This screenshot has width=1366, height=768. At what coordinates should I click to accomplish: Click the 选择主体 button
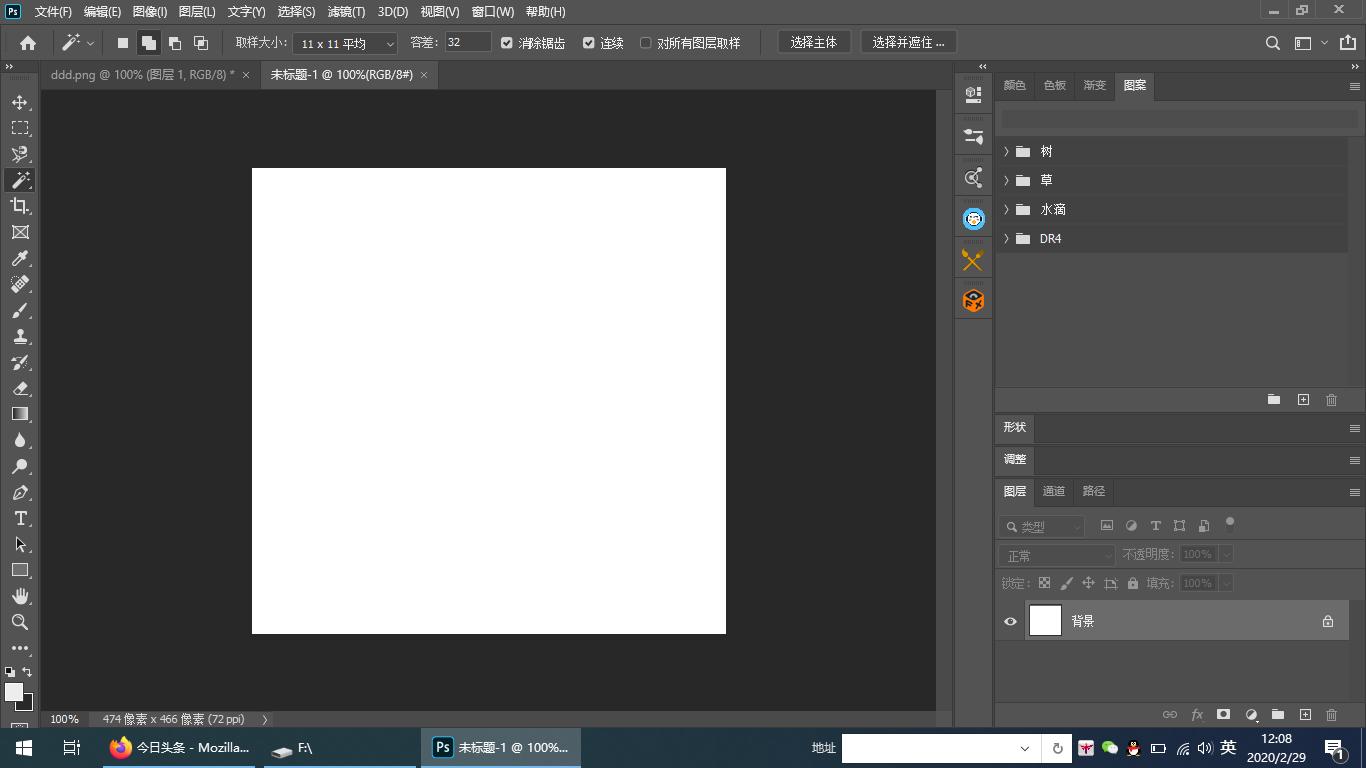tap(813, 42)
